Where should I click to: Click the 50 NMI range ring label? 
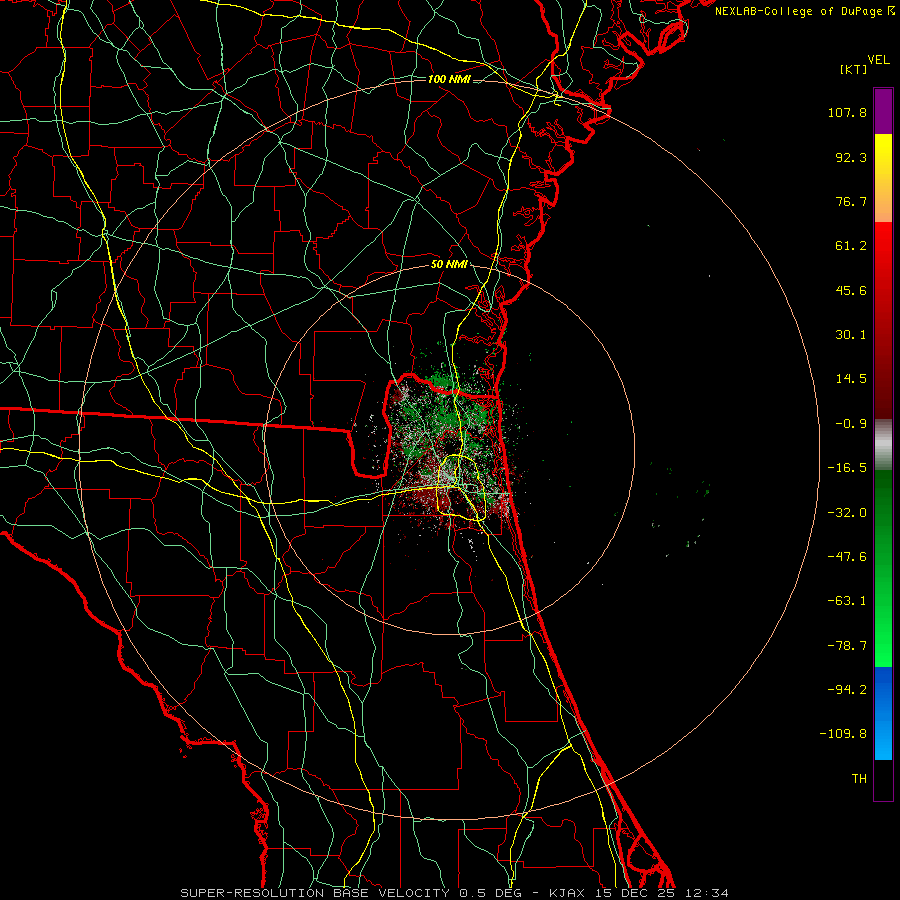(x=449, y=265)
